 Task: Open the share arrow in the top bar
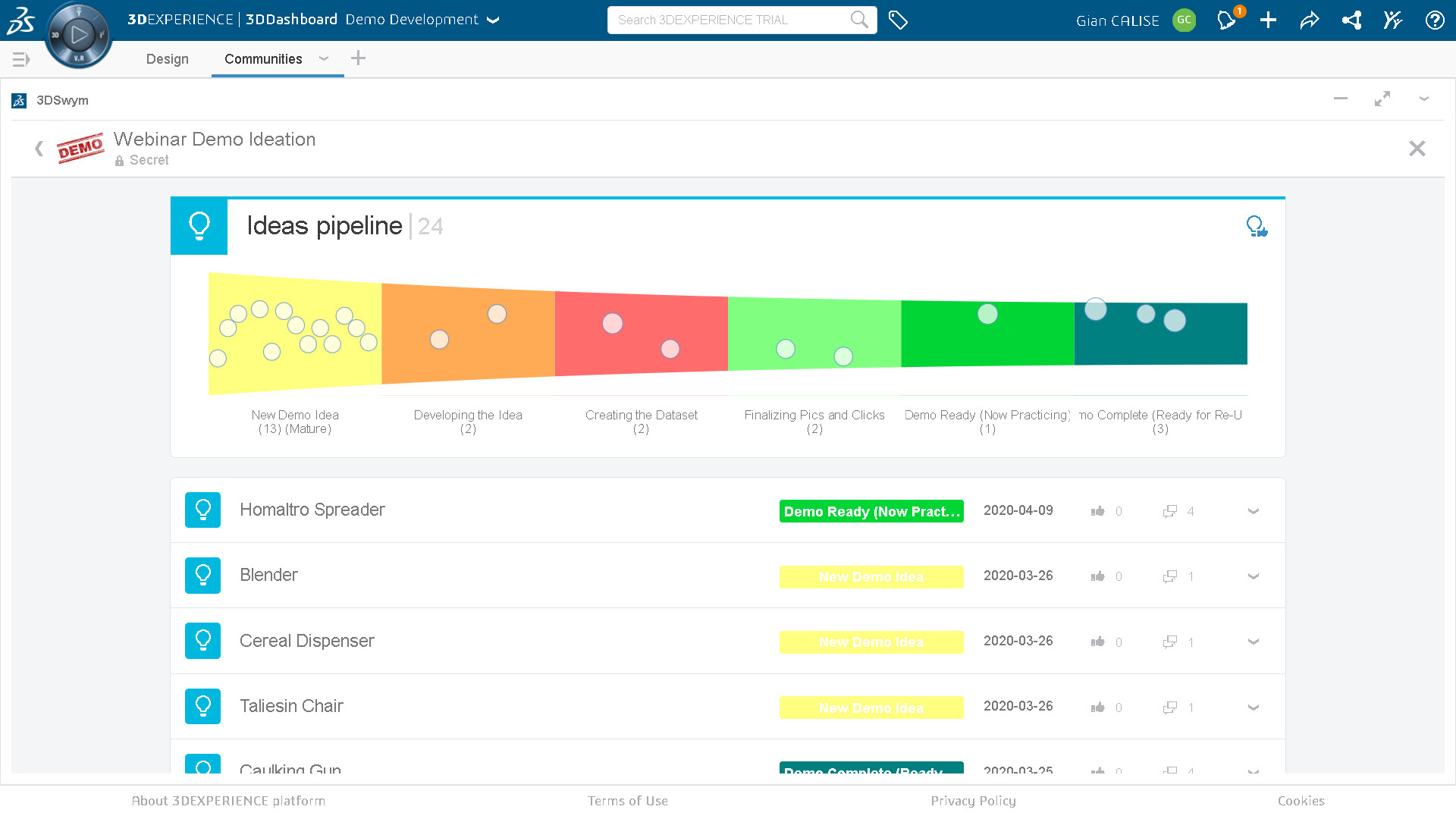(x=1310, y=20)
